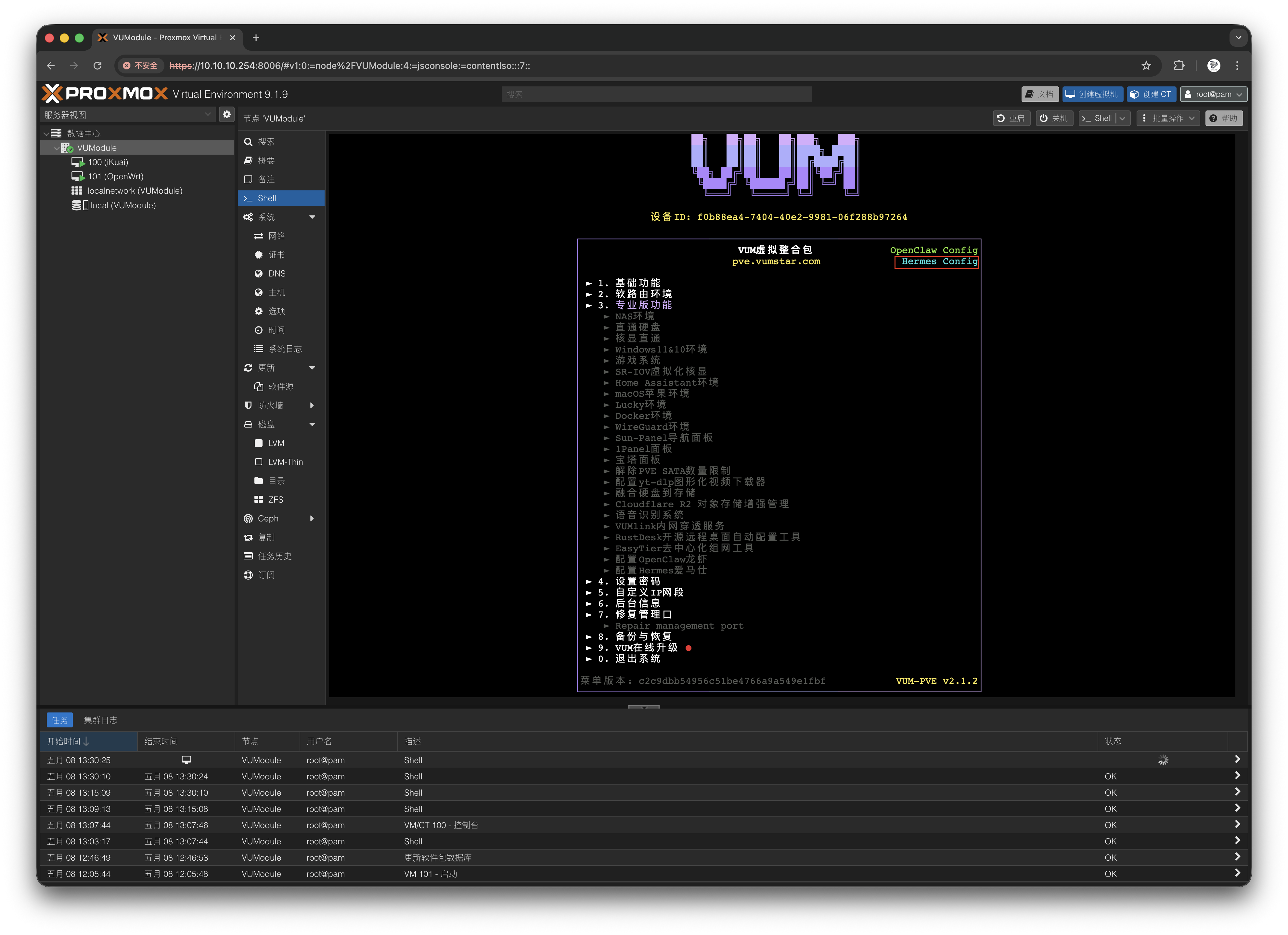
Task: Select VM 100 (iKuai) in tree
Action: (108, 162)
